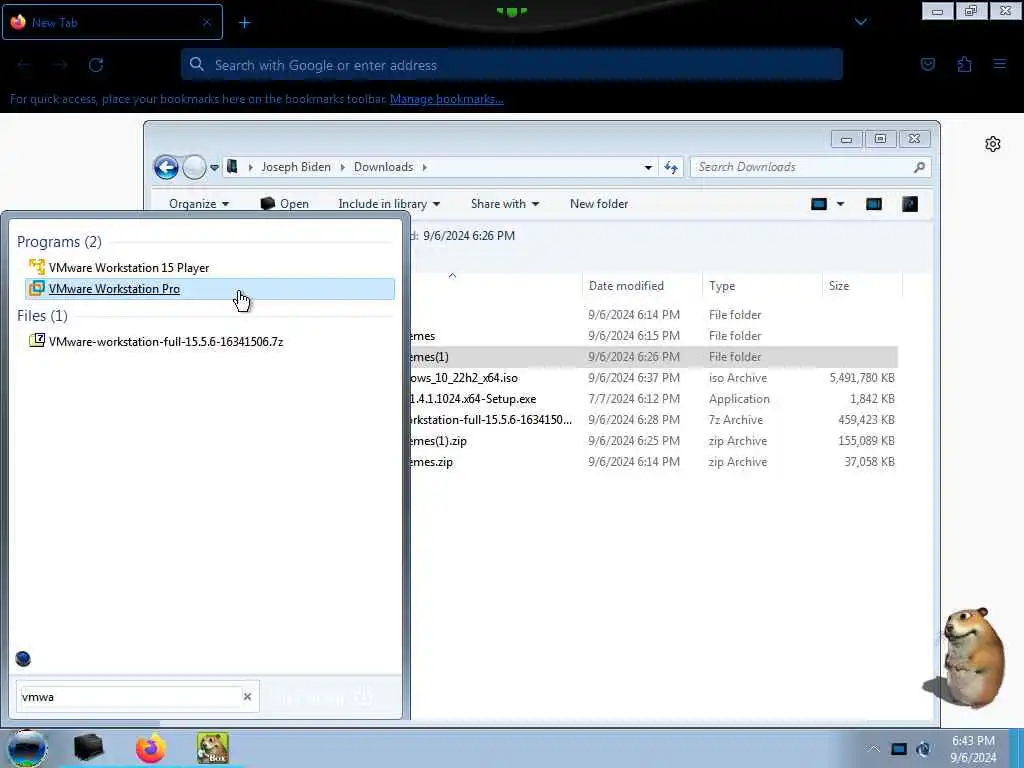Screen dimensions: 1024x768
Task: Open new tab page settings gear
Action: [993, 144]
